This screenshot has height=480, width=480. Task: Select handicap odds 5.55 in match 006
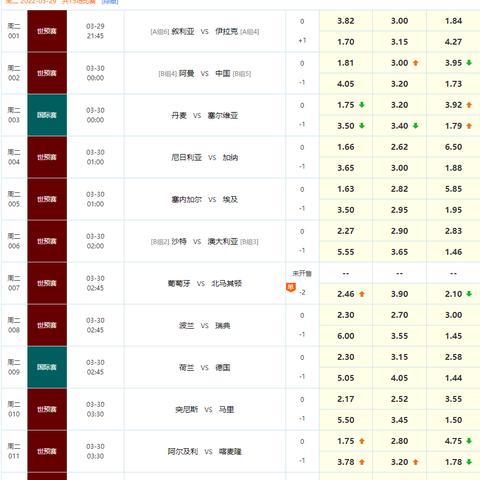(346, 252)
